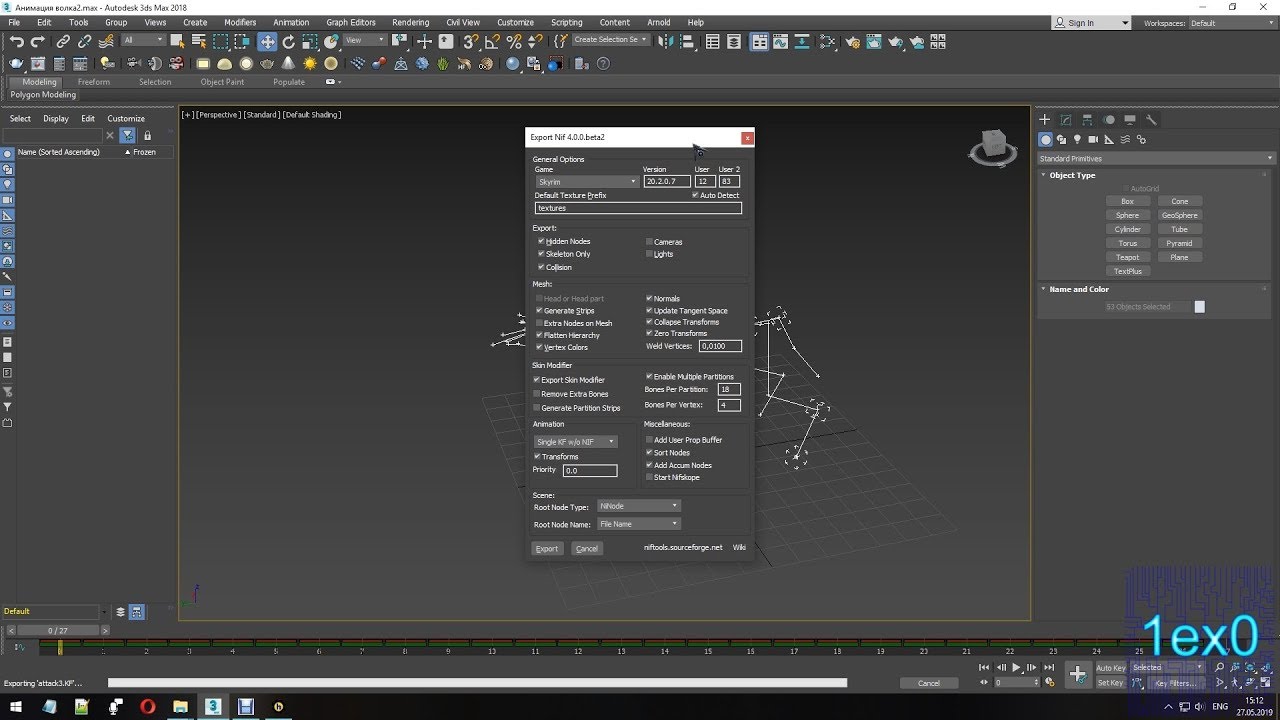The image size is (1280, 720).
Task: Click the Redo arrow in main toolbar
Action: tap(38, 41)
